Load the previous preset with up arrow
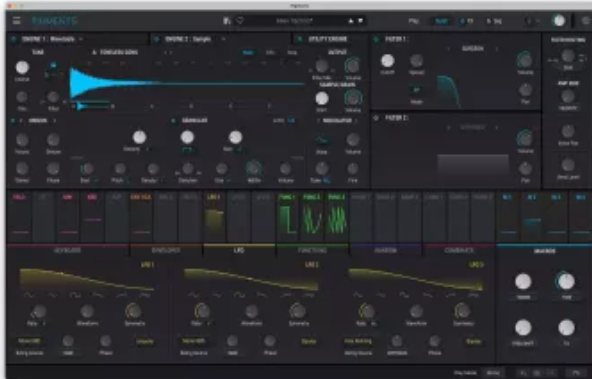 [x=351, y=21]
